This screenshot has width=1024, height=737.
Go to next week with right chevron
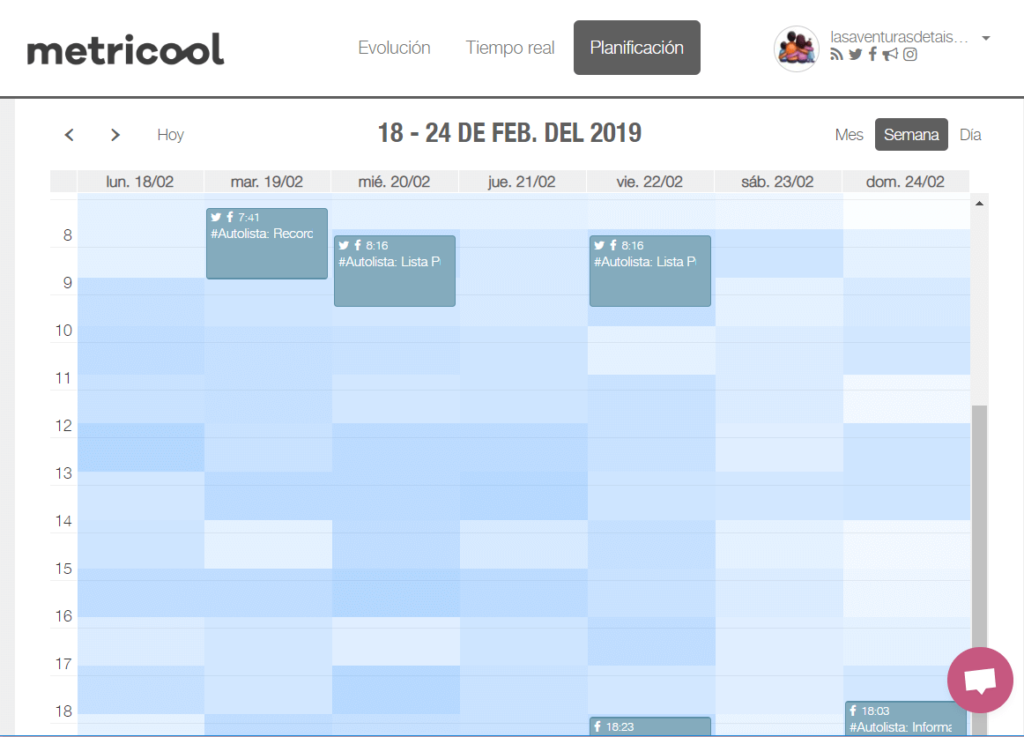coord(115,134)
